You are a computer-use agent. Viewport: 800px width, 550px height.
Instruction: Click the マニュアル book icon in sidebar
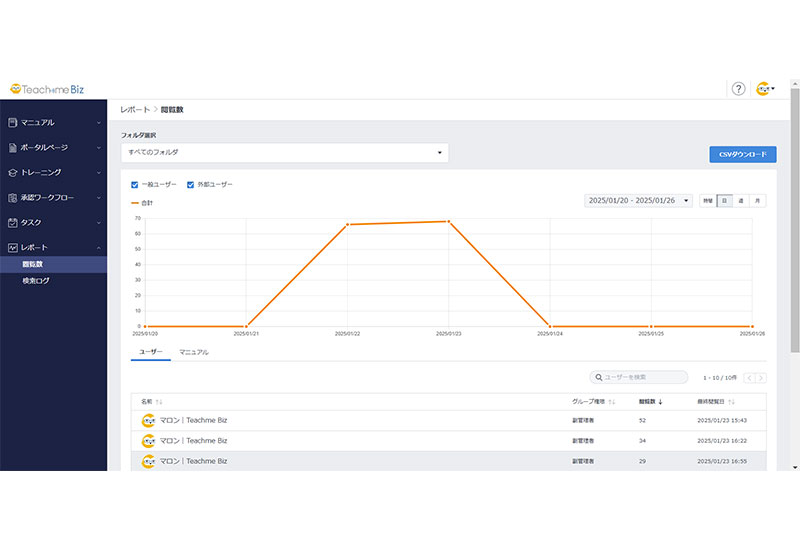(12, 123)
